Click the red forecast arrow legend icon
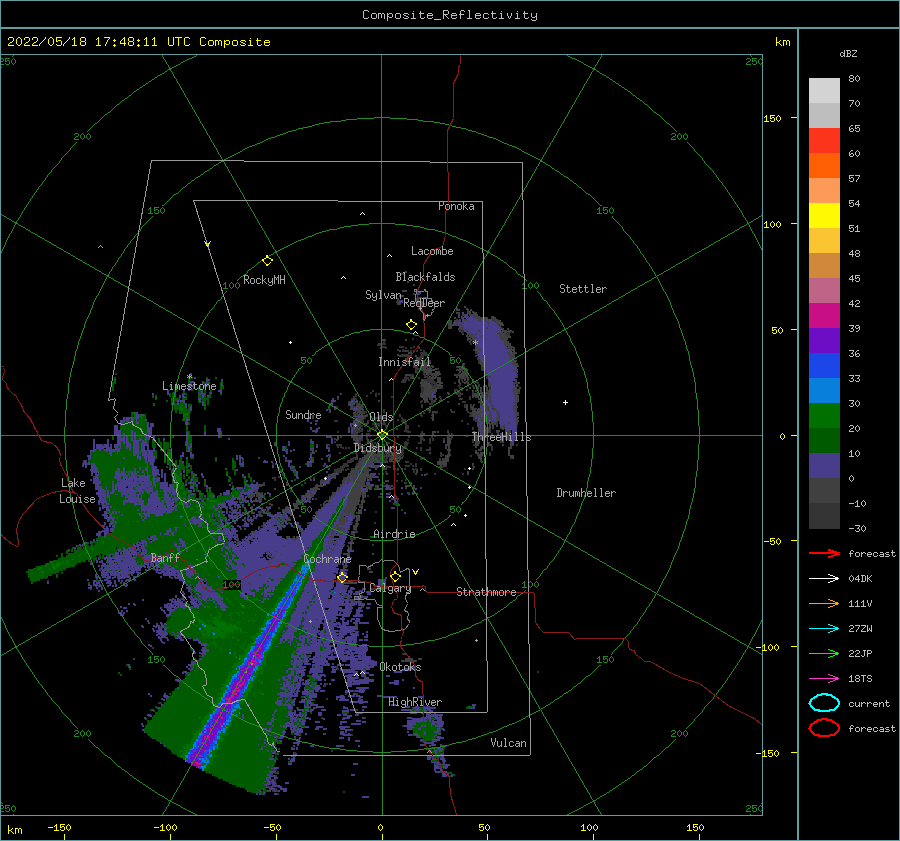 coord(824,553)
